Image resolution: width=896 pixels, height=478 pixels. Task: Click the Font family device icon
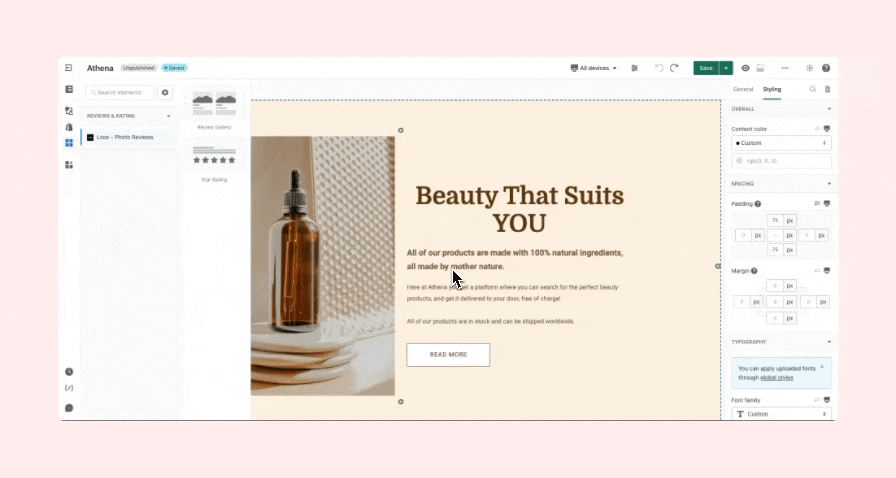click(x=826, y=400)
